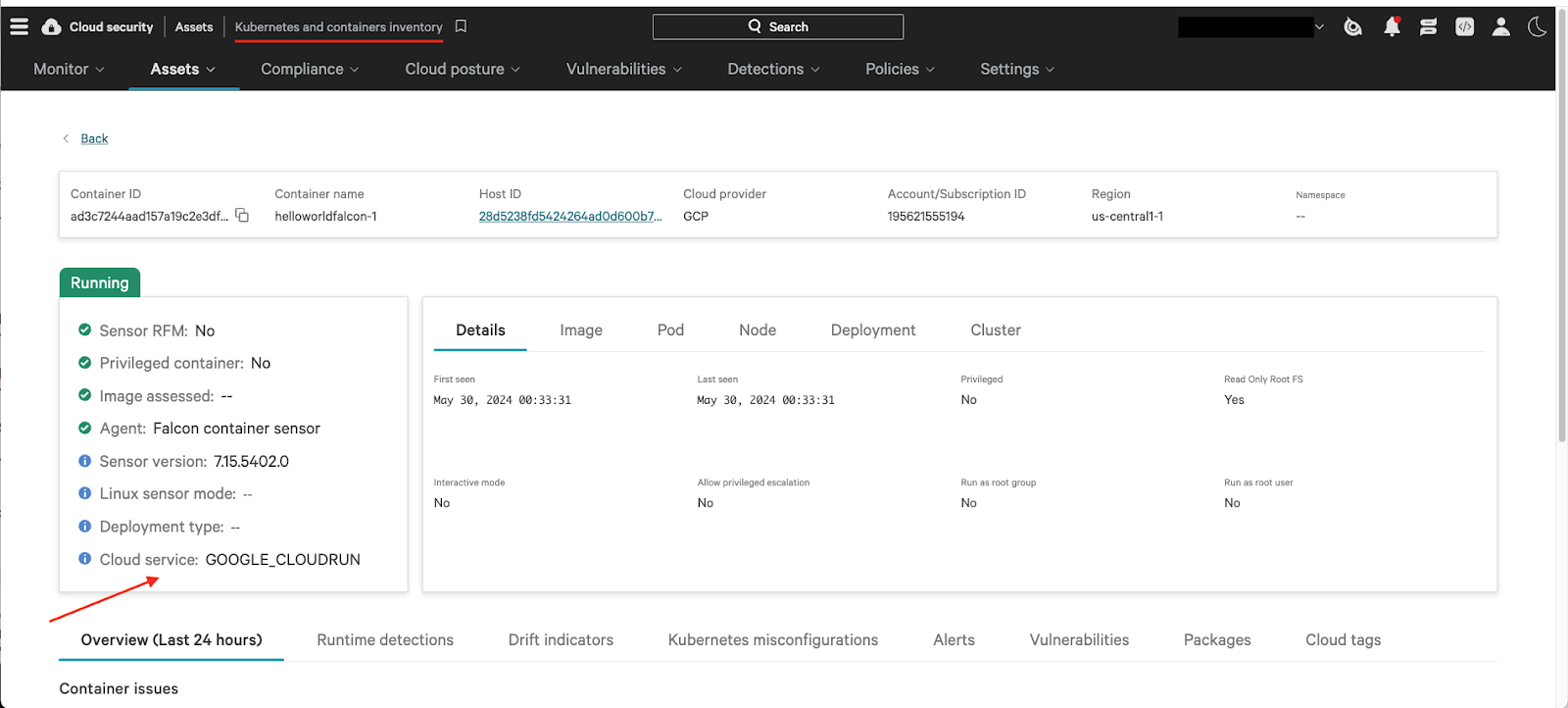
Task: Expand the Compliance menu
Action: pos(310,69)
